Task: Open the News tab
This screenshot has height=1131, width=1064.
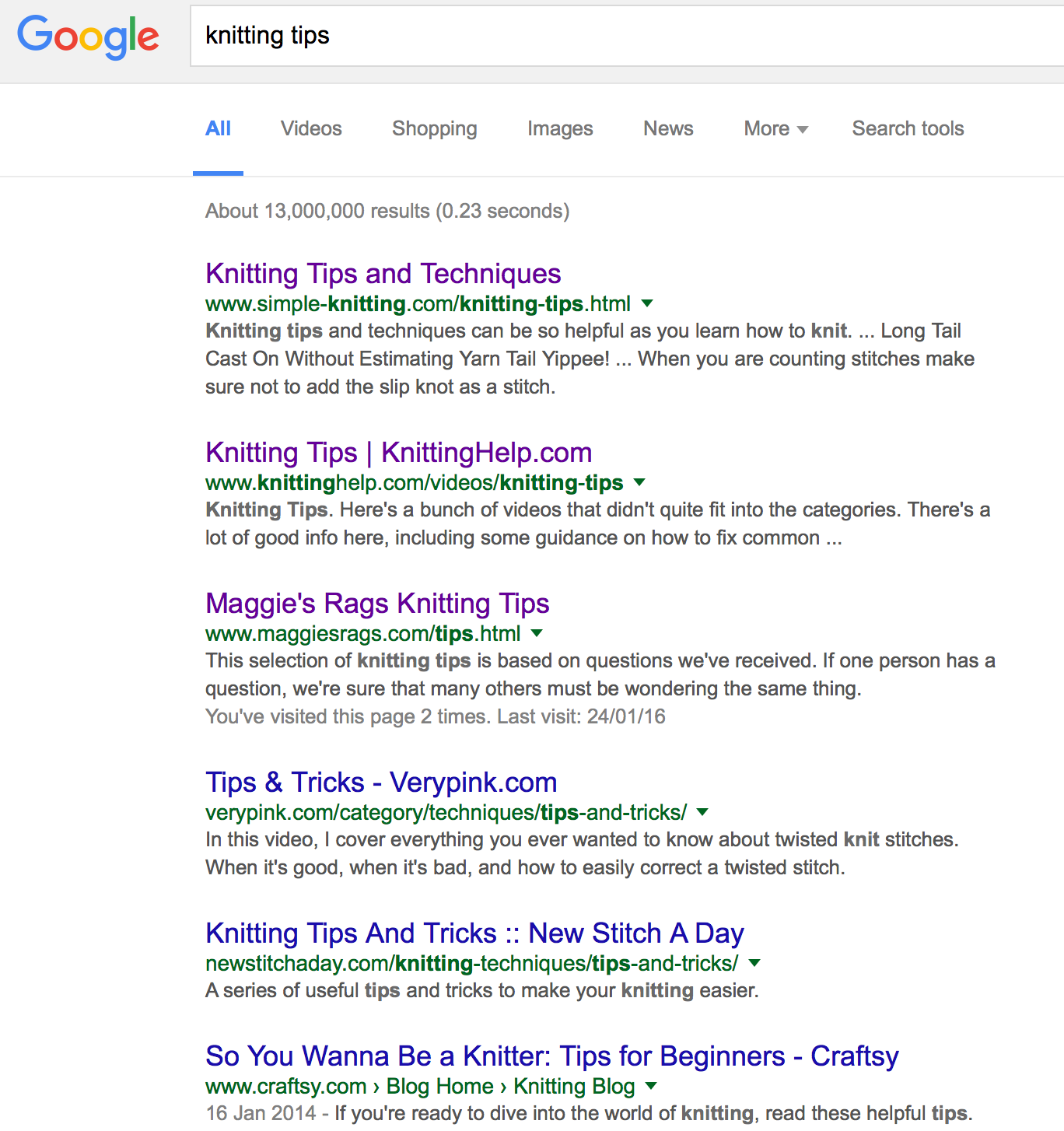Action: (668, 128)
